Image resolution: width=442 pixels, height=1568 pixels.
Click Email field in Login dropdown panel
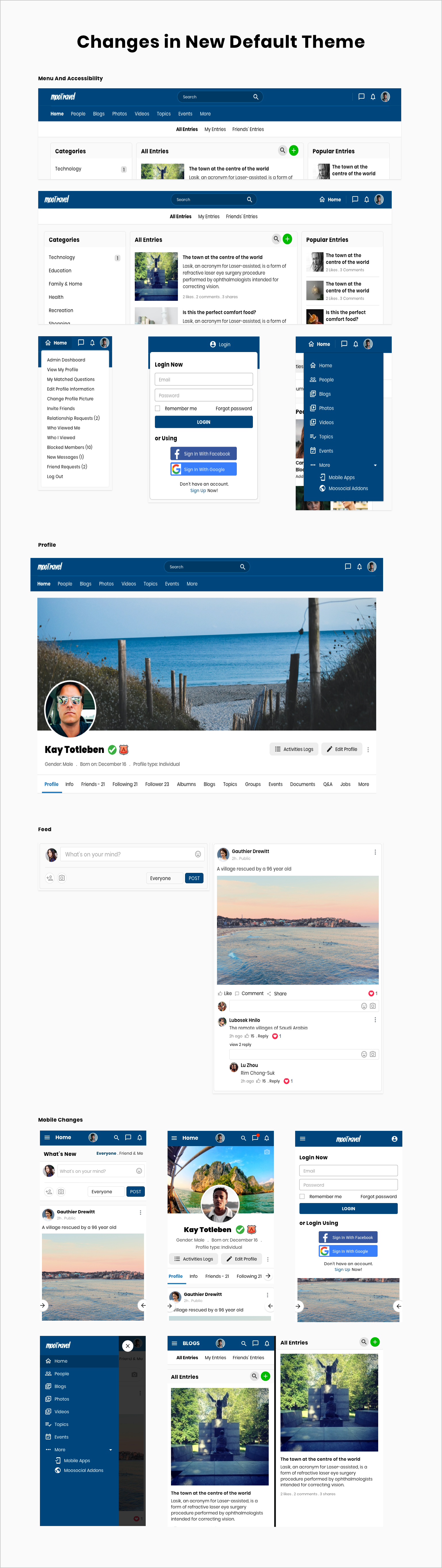(204, 379)
